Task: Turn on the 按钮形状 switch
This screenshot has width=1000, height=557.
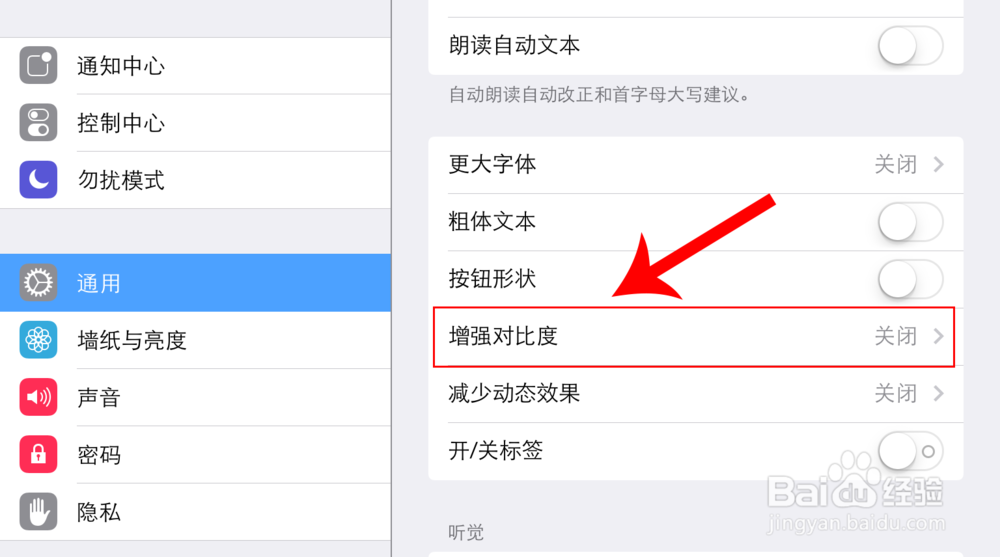Action: 910,279
